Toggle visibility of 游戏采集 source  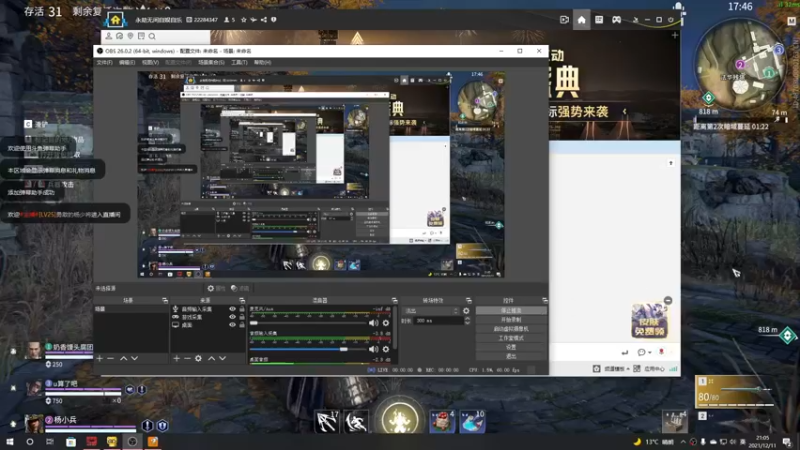pos(232,317)
